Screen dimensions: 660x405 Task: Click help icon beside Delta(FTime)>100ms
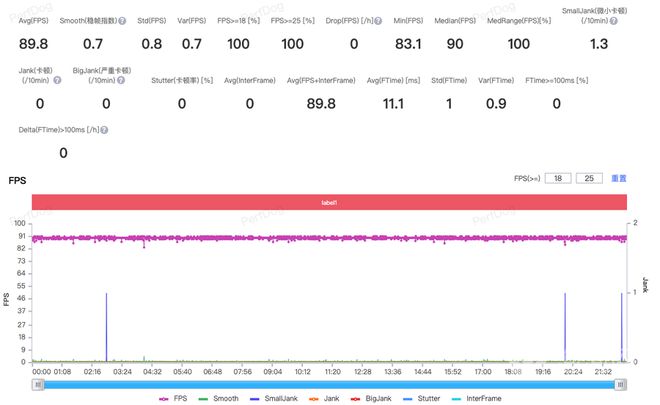tap(104, 130)
